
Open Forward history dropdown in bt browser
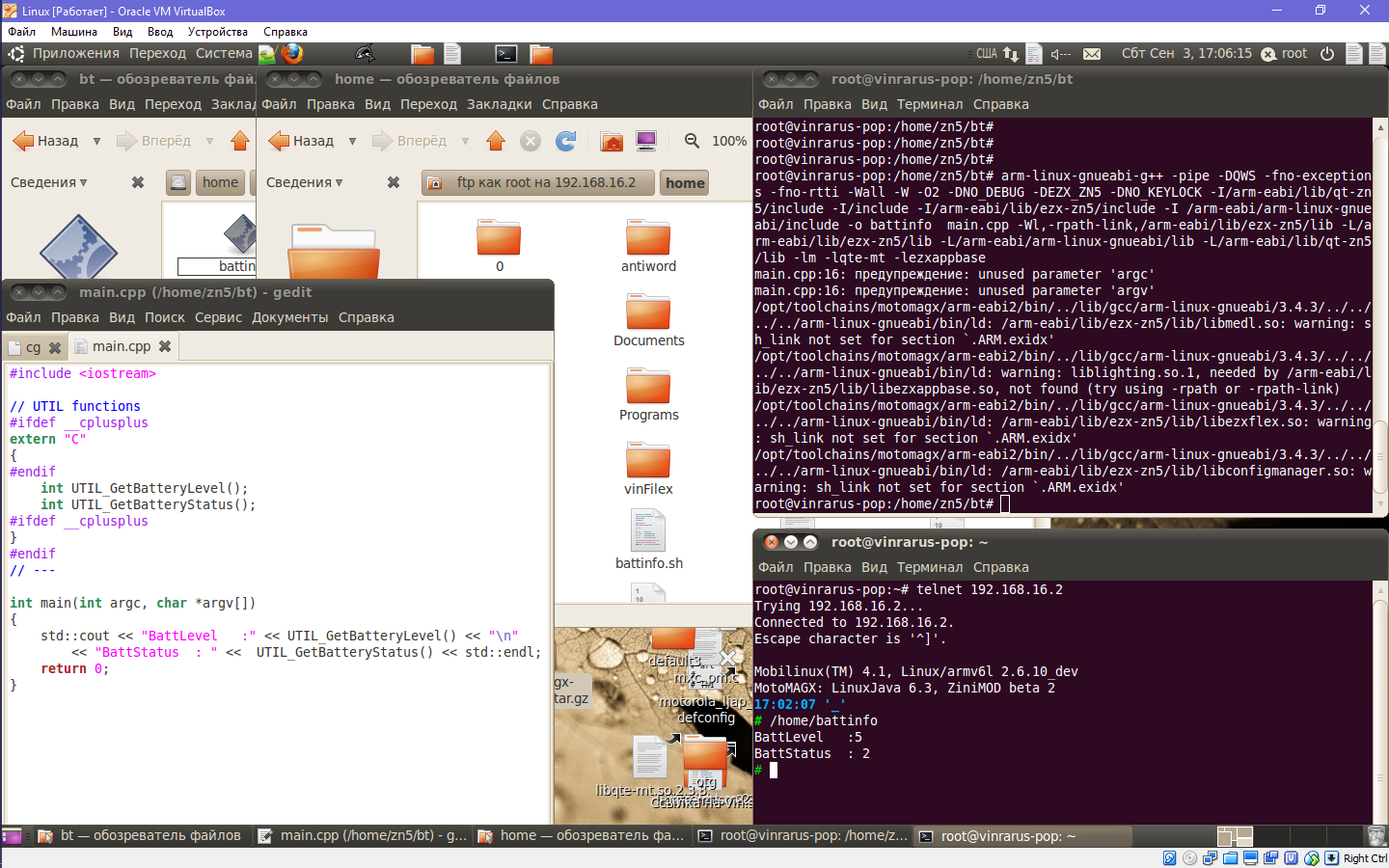click(209, 141)
